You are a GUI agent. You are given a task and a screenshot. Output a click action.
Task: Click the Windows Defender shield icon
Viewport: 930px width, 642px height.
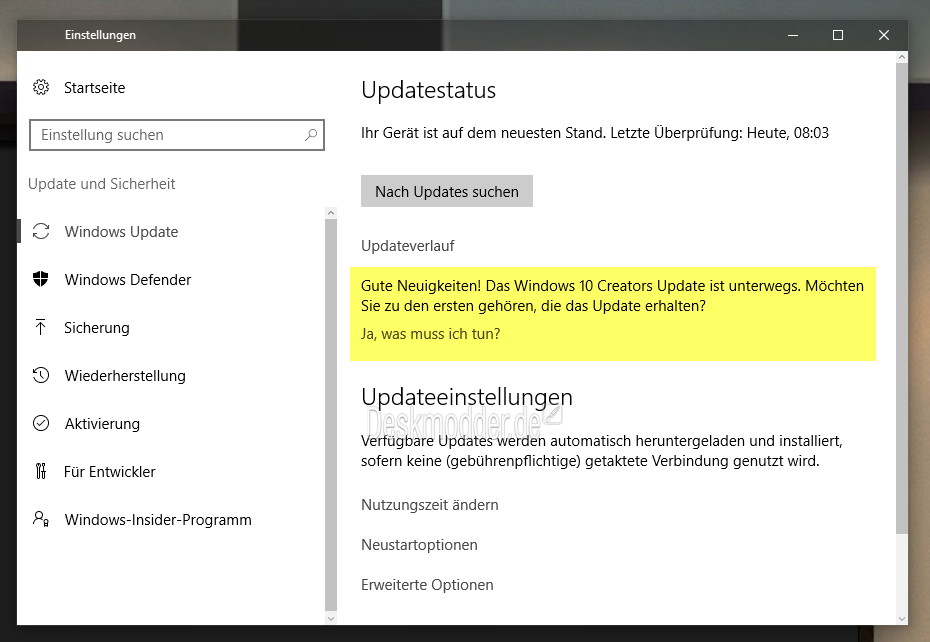pyautogui.click(x=40, y=279)
